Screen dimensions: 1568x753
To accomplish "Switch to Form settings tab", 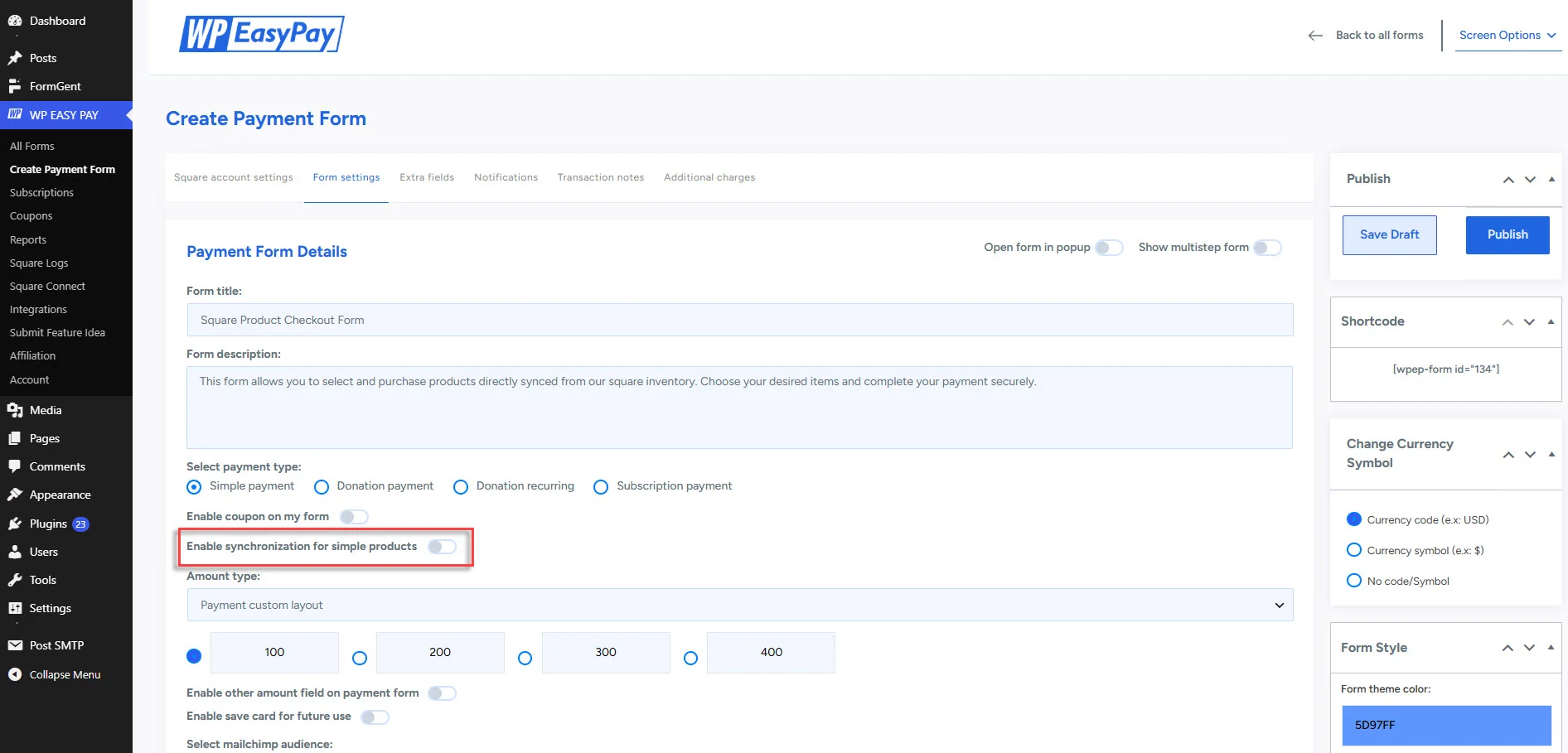I will 346,177.
